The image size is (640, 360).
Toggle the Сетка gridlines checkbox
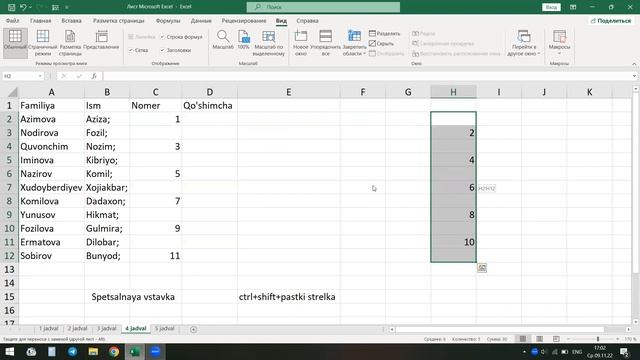(131, 50)
